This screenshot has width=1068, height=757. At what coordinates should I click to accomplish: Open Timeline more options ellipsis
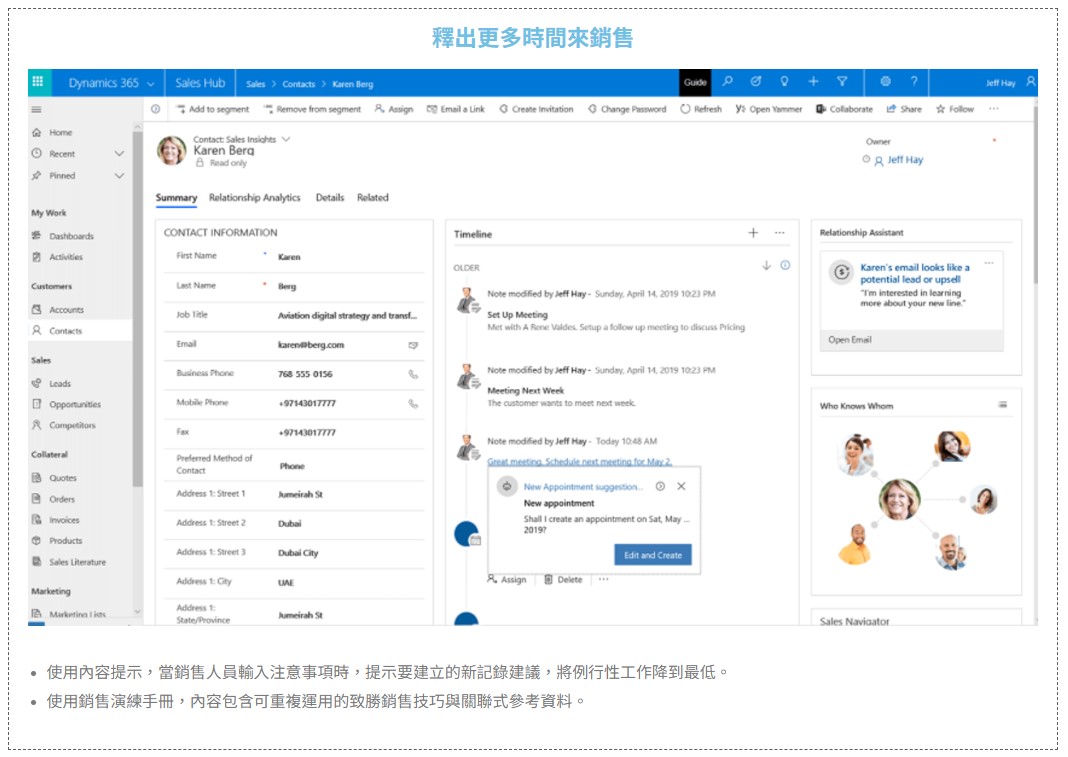pyautogui.click(x=780, y=233)
